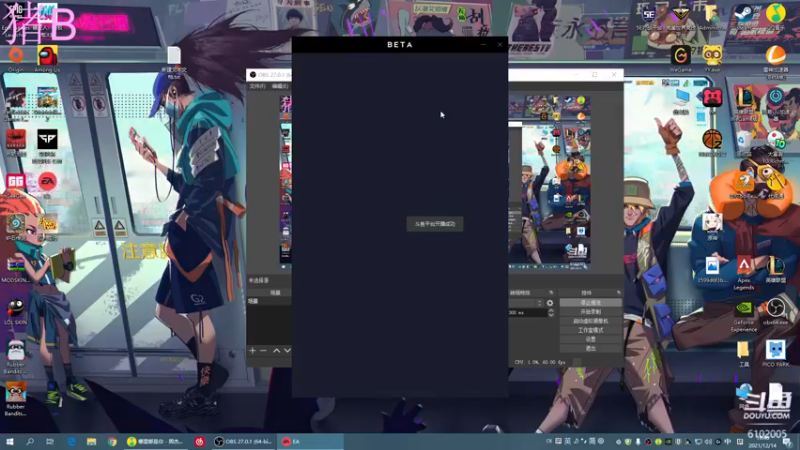The width and height of the screenshot is (800, 450).
Task: Click the OBS preview canvas thumbnail
Action: [549, 181]
